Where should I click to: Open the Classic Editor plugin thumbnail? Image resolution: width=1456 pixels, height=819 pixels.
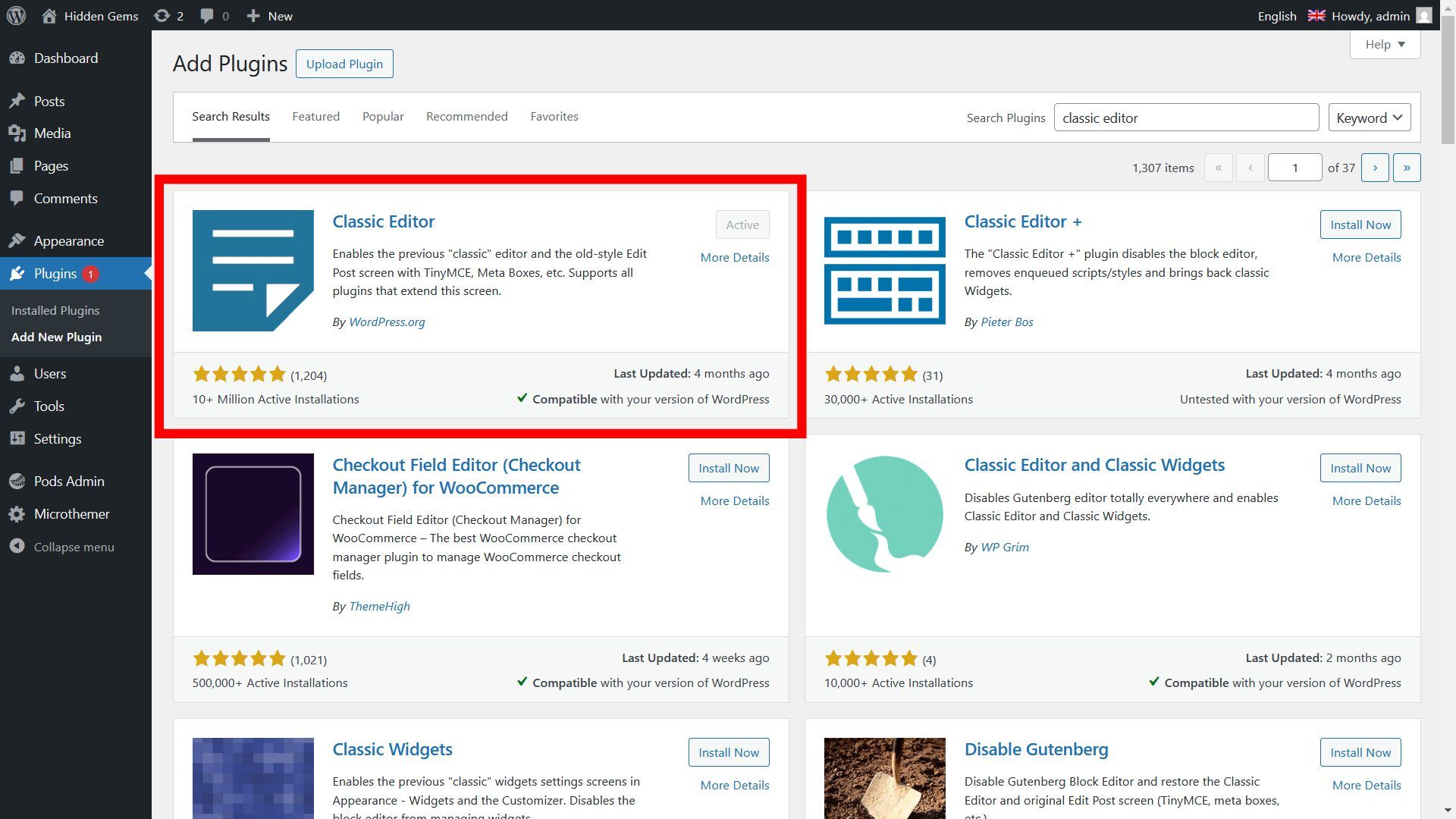click(253, 271)
